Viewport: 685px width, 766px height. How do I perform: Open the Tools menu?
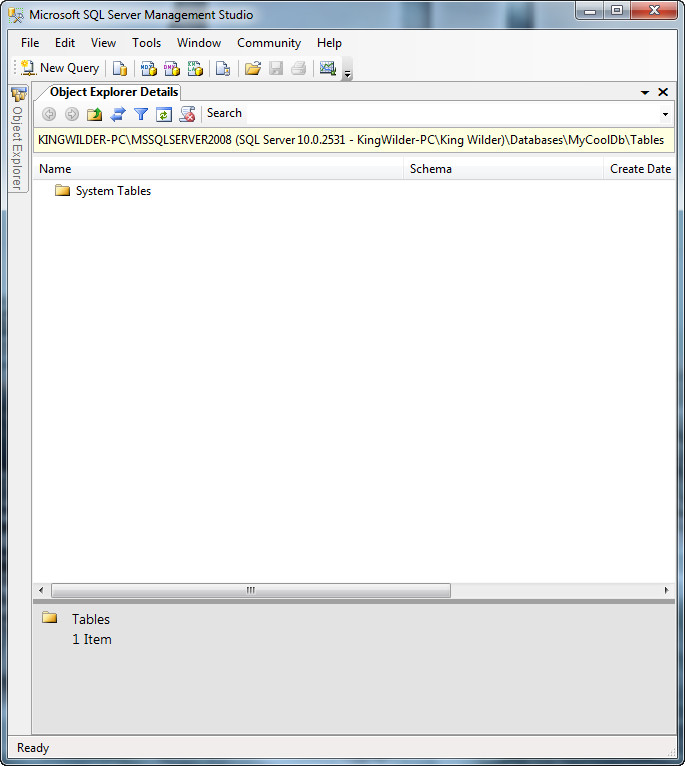point(147,43)
